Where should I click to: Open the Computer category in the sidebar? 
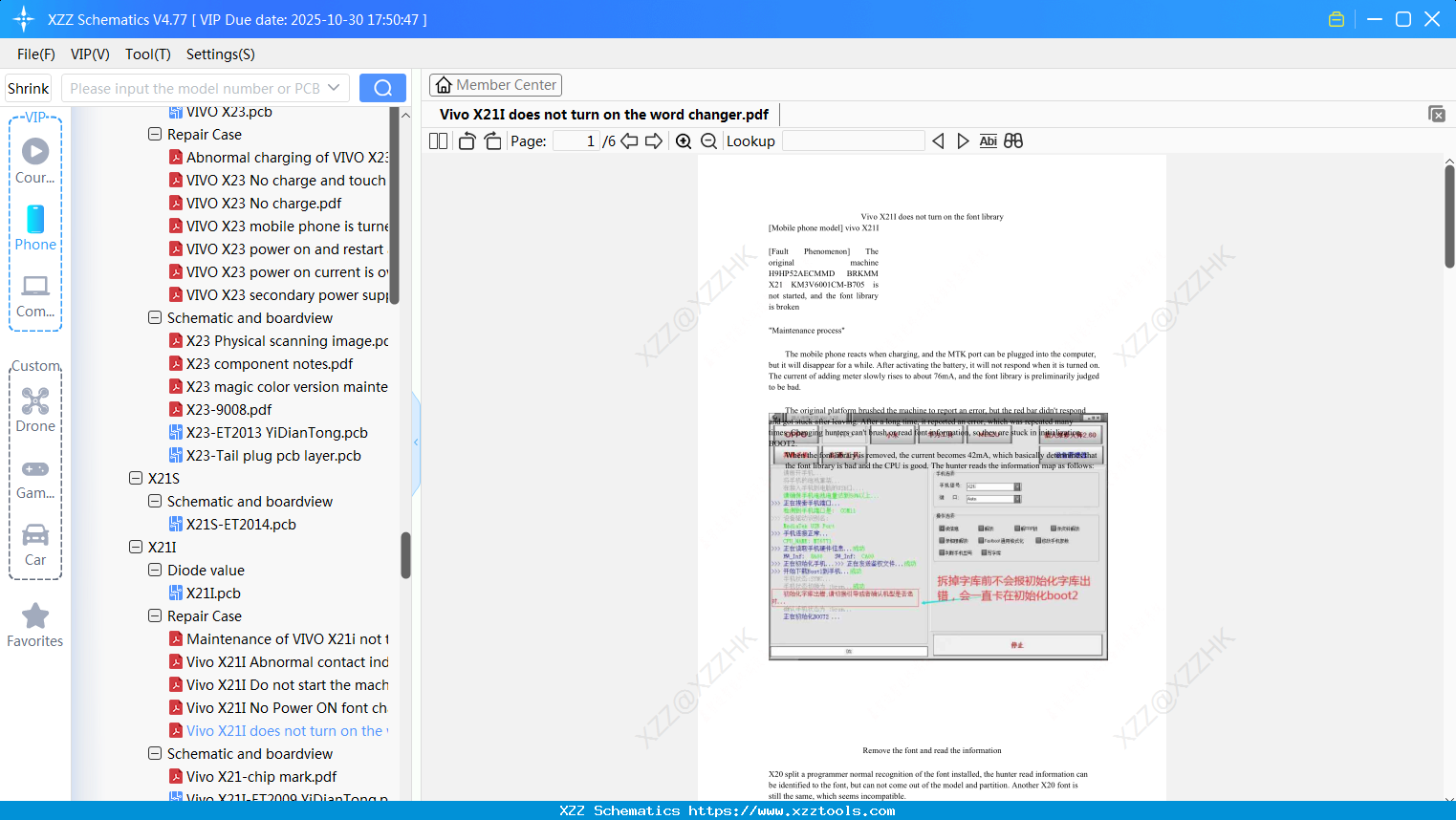35,295
